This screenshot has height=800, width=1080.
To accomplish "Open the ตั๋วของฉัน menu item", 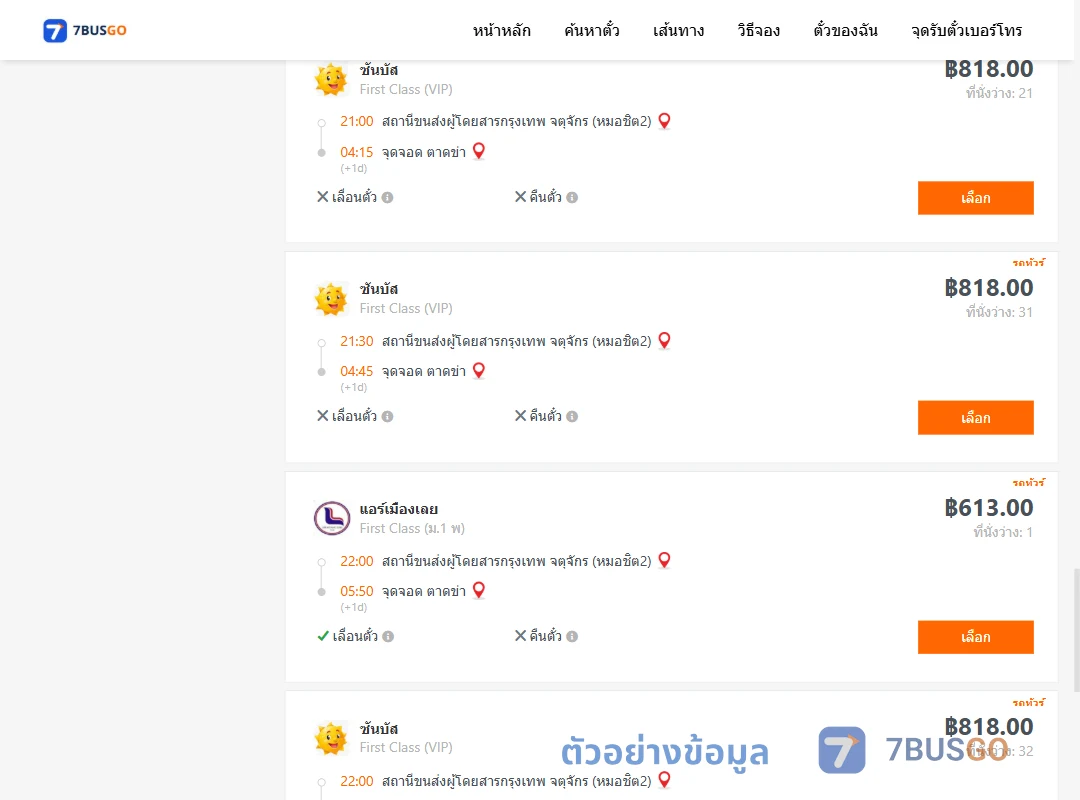I will pyautogui.click(x=845, y=30).
